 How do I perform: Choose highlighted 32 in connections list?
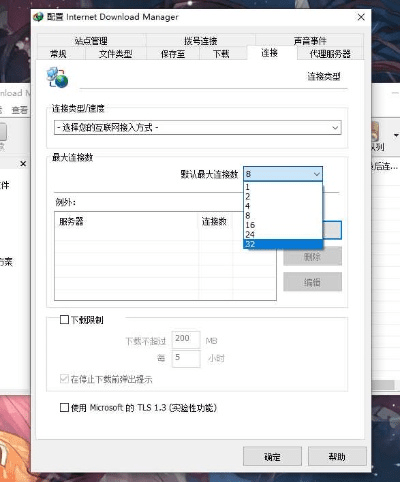tap(283, 244)
